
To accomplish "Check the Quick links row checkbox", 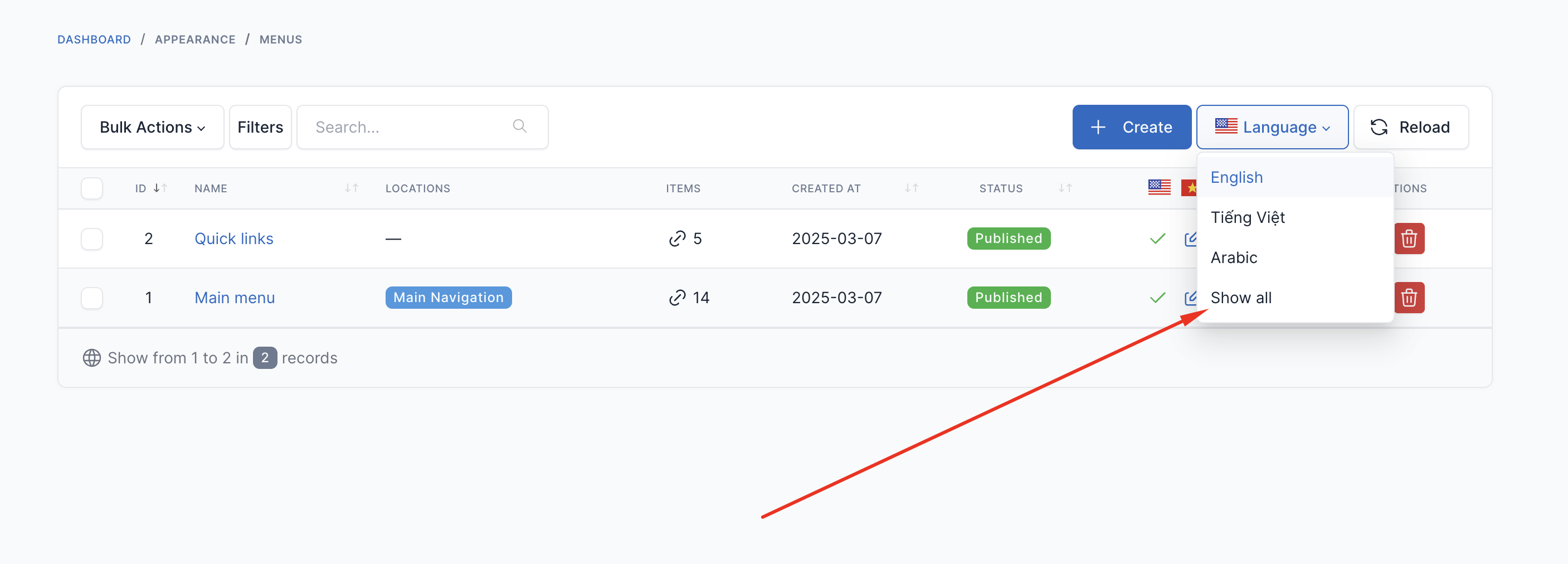I will pyautogui.click(x=92, y=239).
